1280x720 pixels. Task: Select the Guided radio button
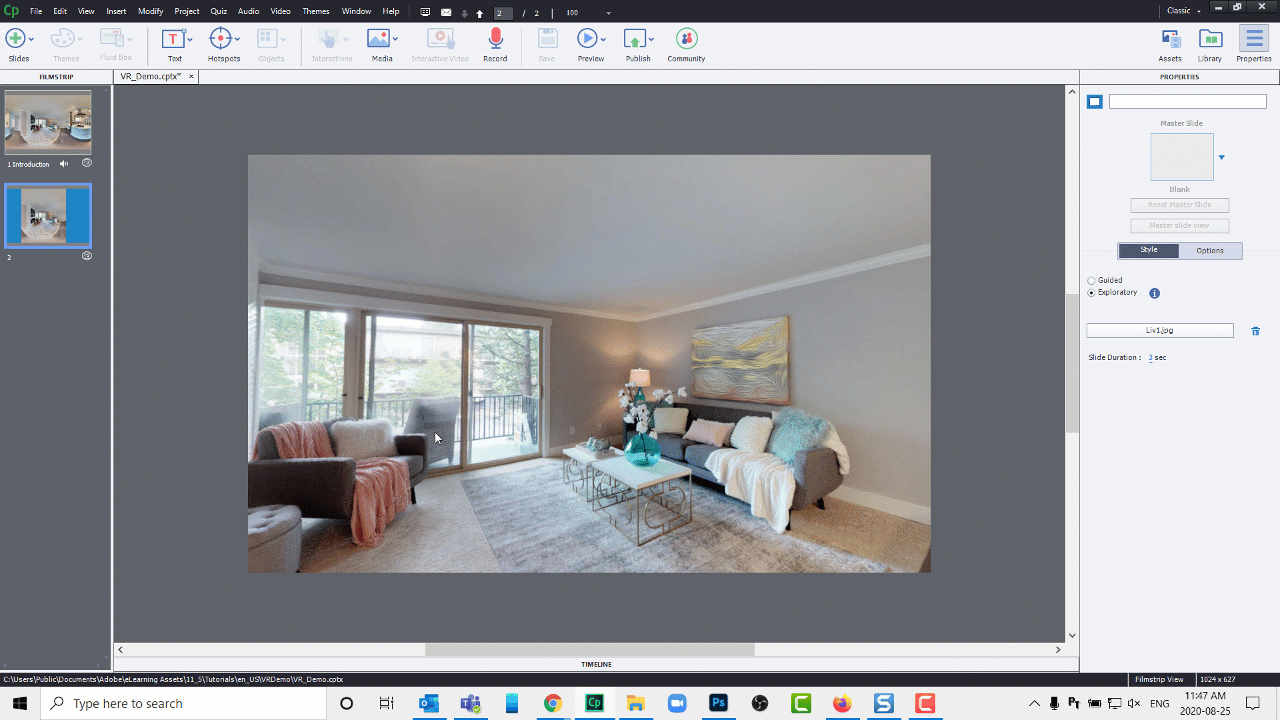[1092, 281]
